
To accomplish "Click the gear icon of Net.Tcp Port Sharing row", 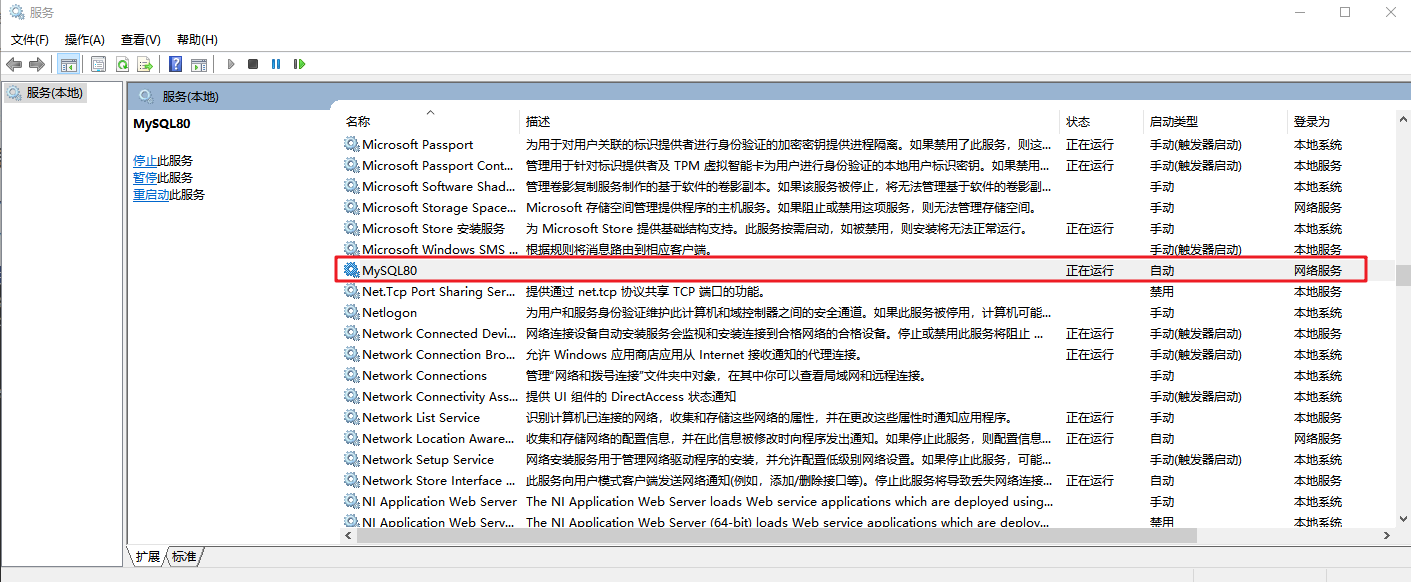I will coord(351,291).
